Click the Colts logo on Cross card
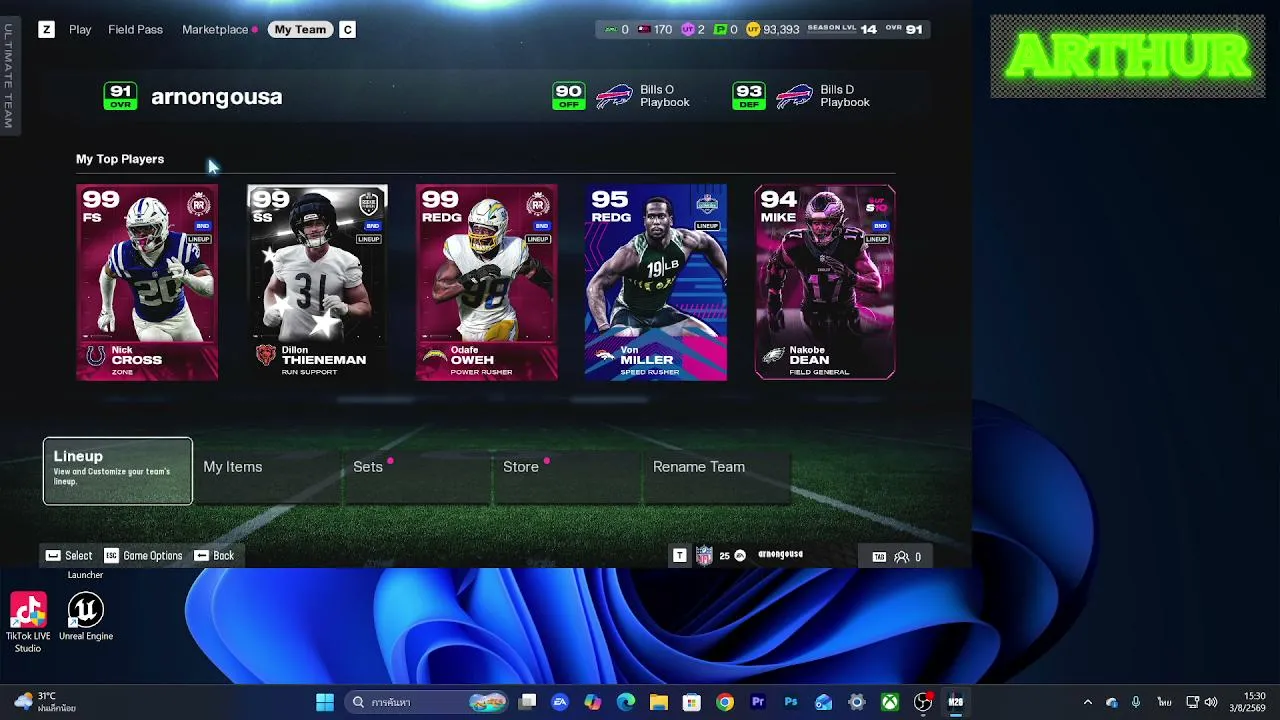Screen dimensions: 1280x720 pyautogui.click(x=96, y=356)
